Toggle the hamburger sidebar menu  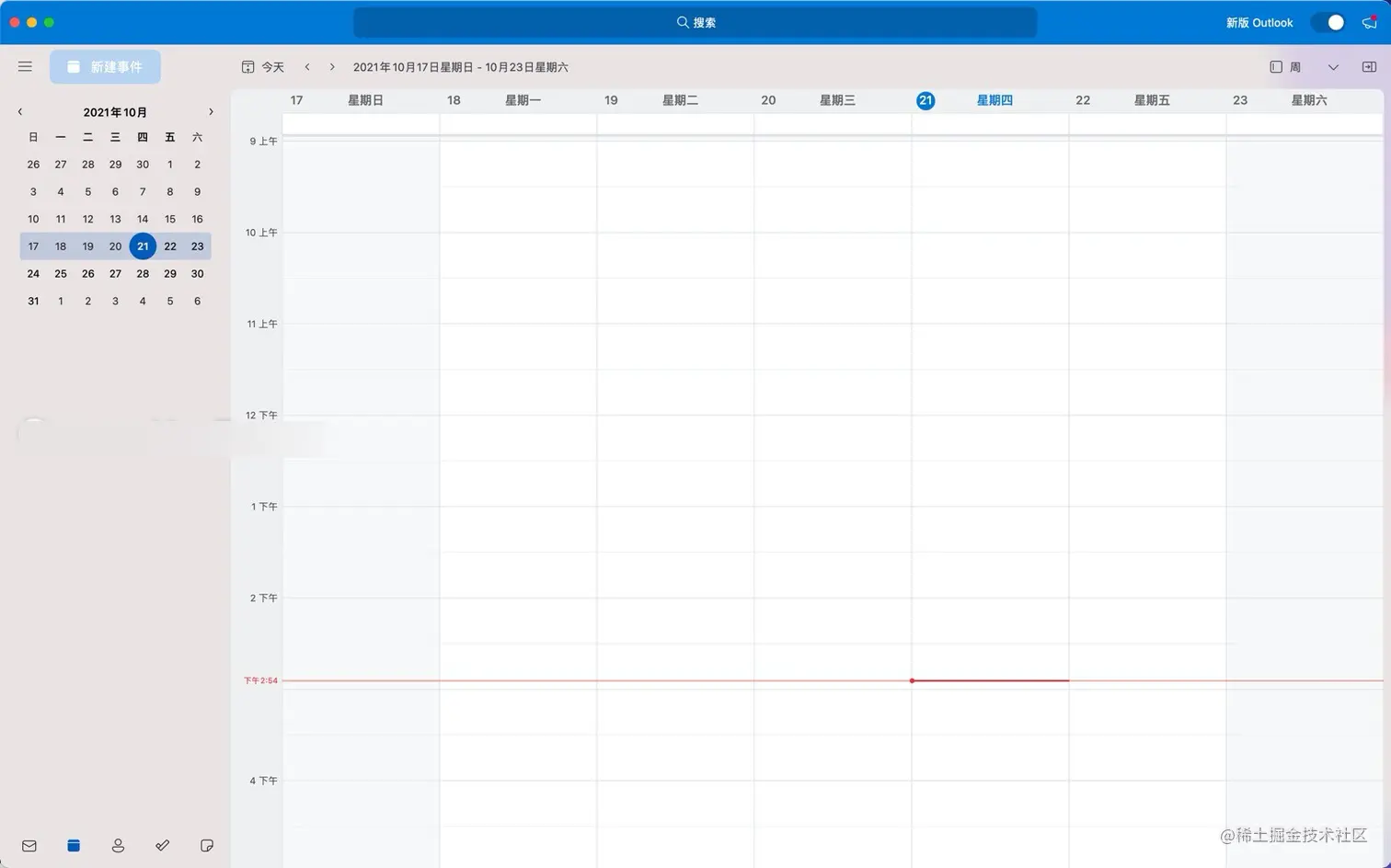click(x=25, y=66)
